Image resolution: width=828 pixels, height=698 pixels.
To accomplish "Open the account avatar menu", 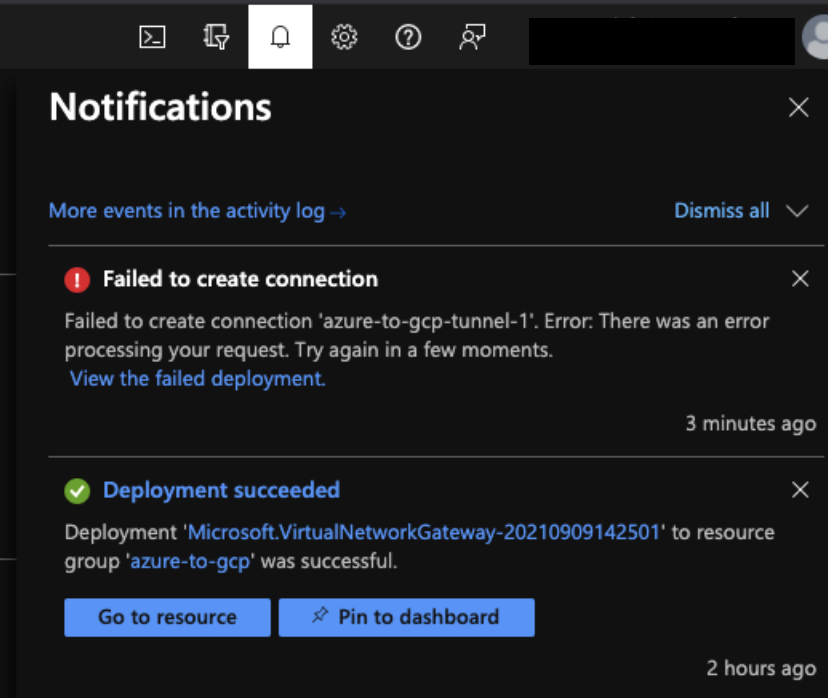I will (x=816, y=38).
